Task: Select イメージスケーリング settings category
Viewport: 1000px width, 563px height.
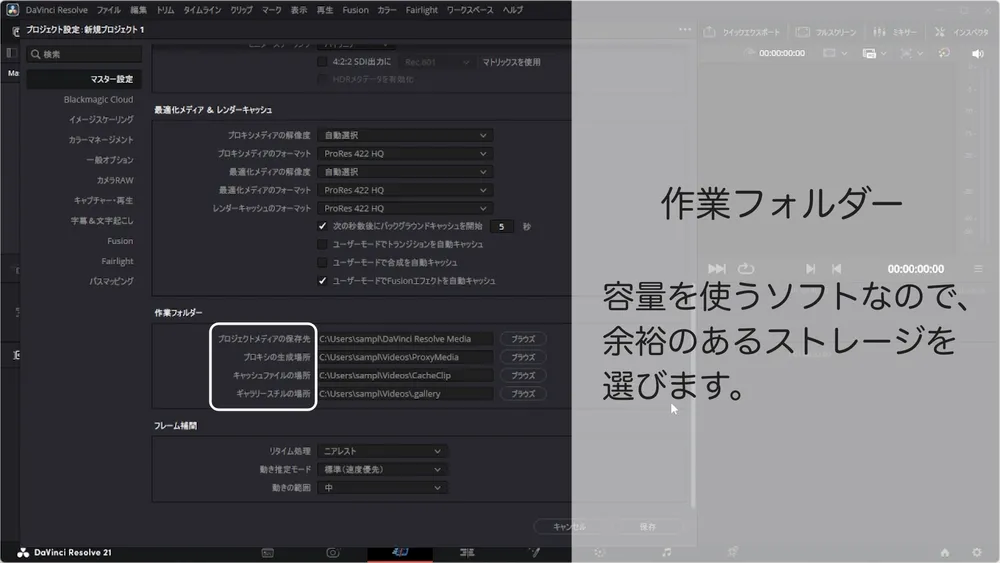Action: 101,119
